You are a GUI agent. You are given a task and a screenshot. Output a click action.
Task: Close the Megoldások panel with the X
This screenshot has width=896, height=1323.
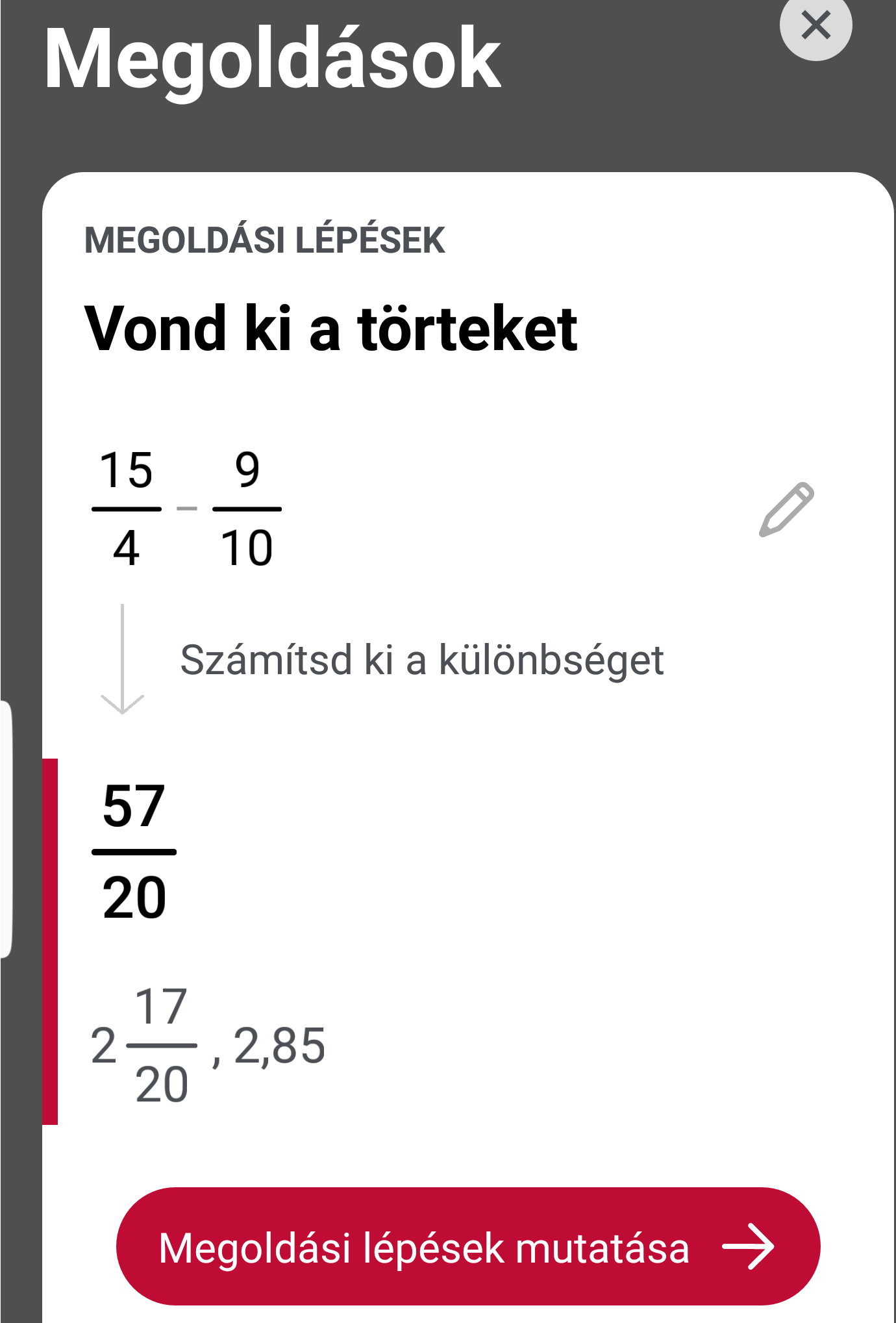pyautogui.click(x=815, y=26)
